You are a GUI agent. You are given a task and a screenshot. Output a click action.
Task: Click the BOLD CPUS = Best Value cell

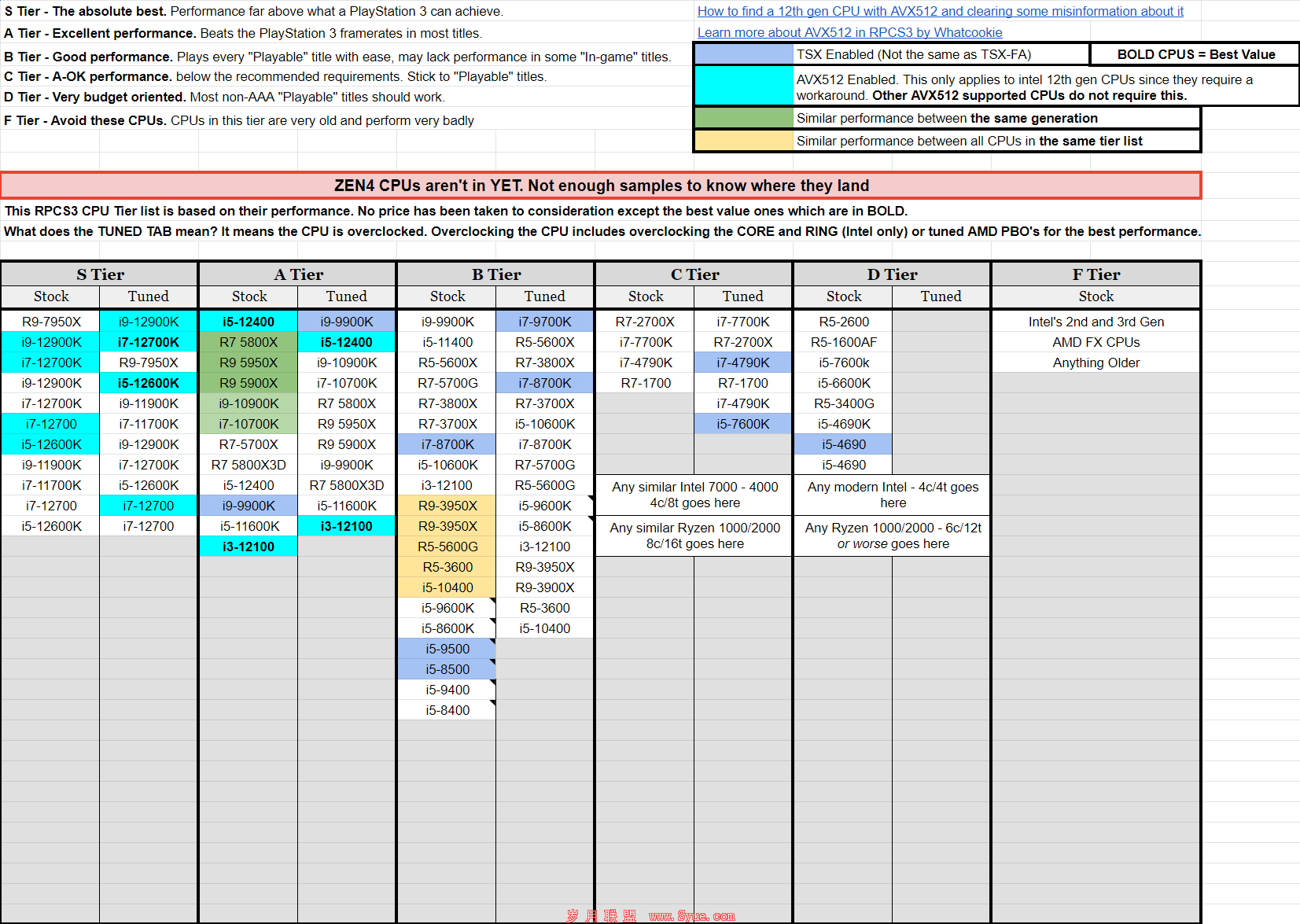(1195, 54)
